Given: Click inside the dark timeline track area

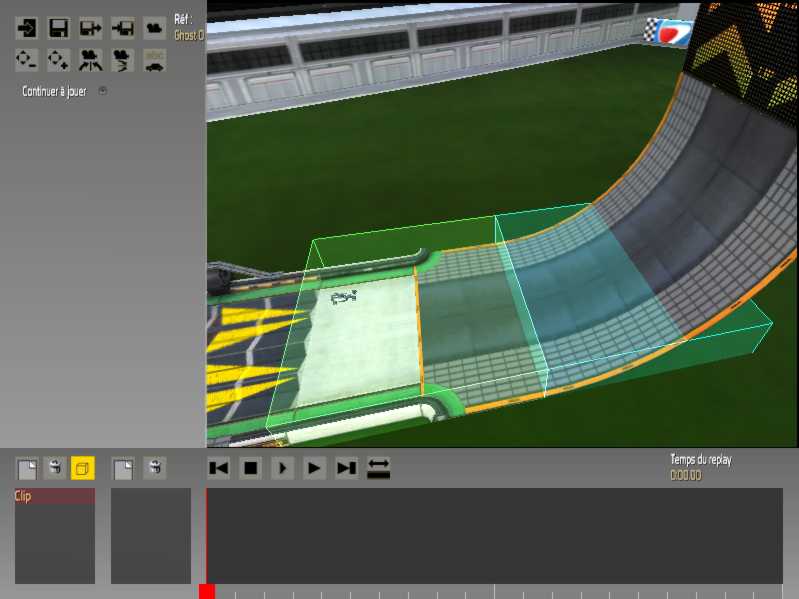Looking at the screenshot, I should tap(494, 536).
